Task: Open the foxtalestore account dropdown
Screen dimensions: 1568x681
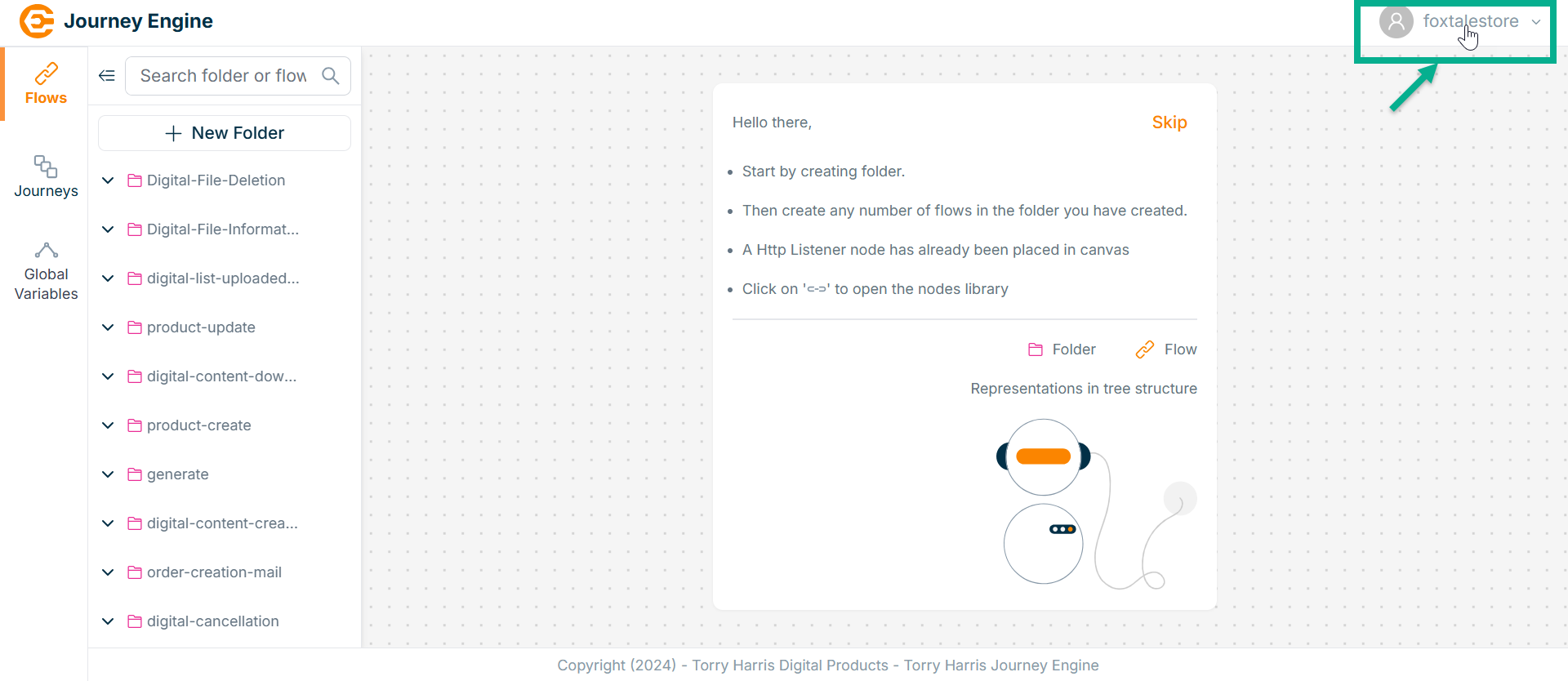Action: (x=1535, y=22)
